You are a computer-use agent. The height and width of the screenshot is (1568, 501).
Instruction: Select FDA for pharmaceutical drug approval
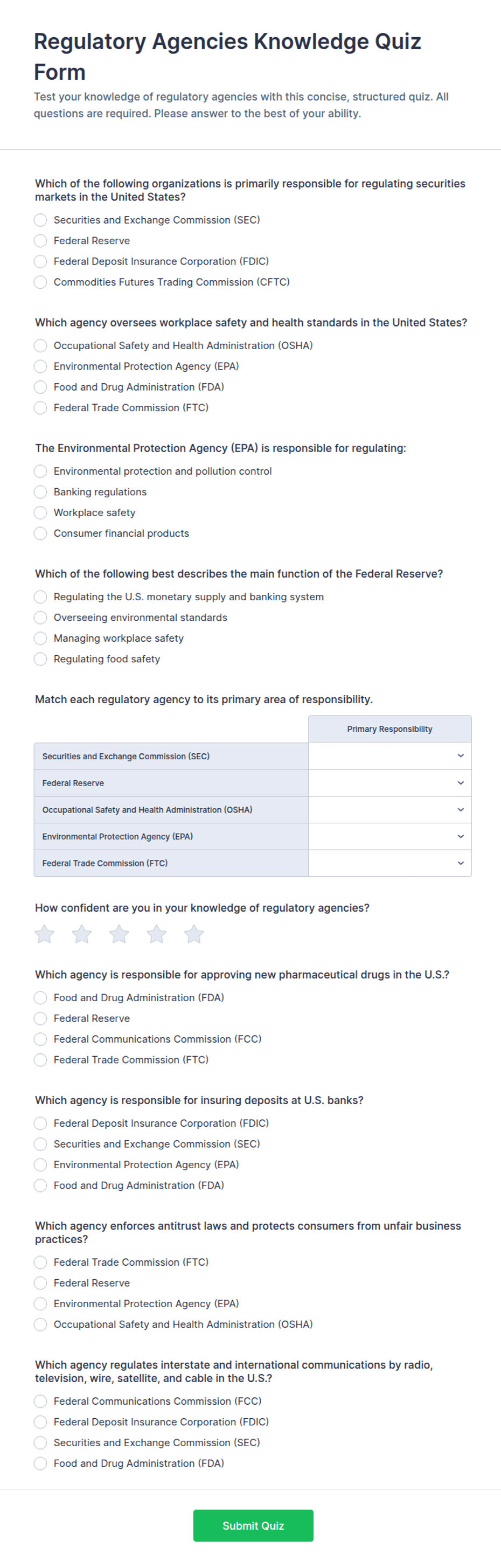(40, 997)
